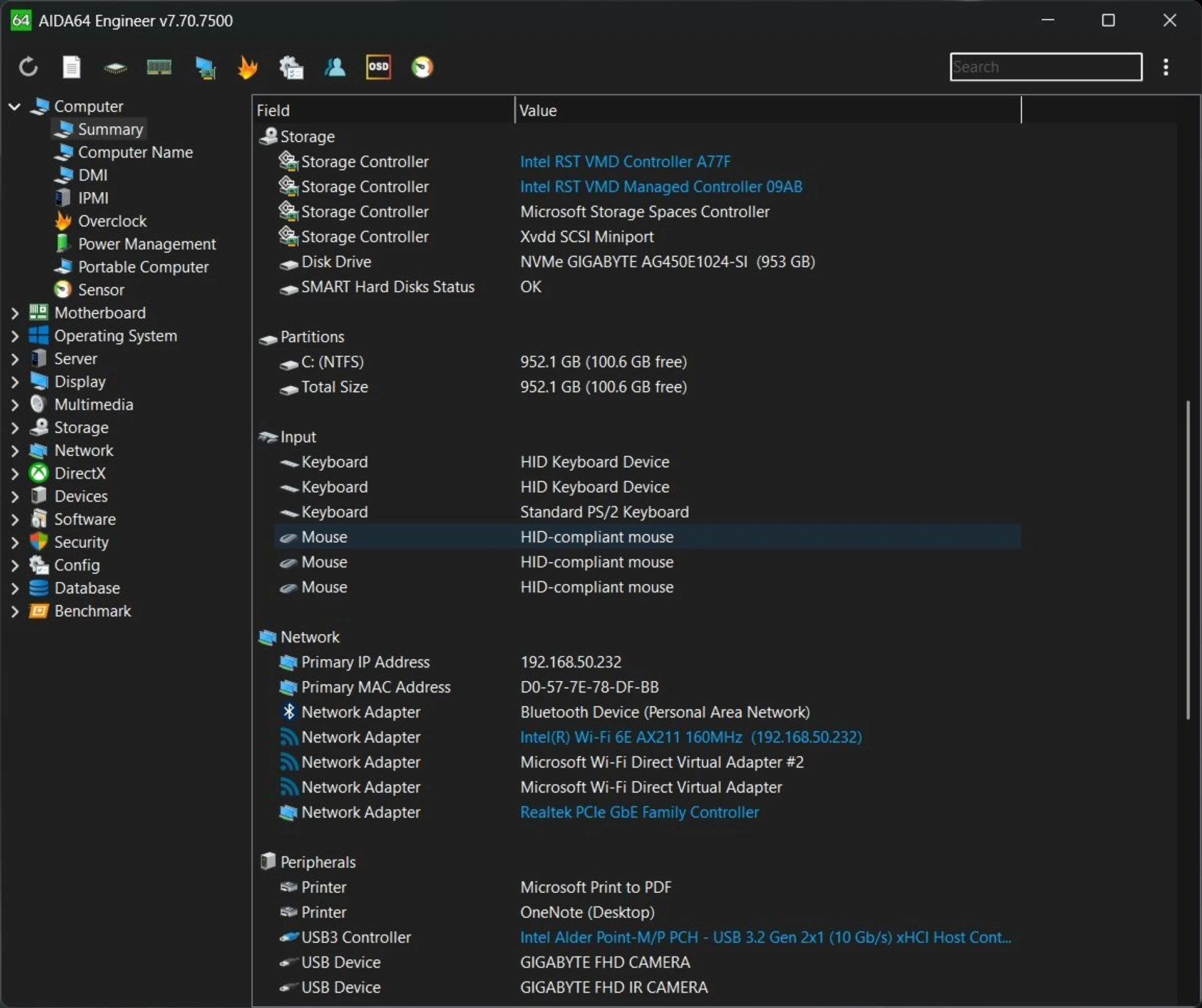Screen dimensions: 1202x1008
Task: Click the memory module benchmark icon
Action: click(159, 67)
